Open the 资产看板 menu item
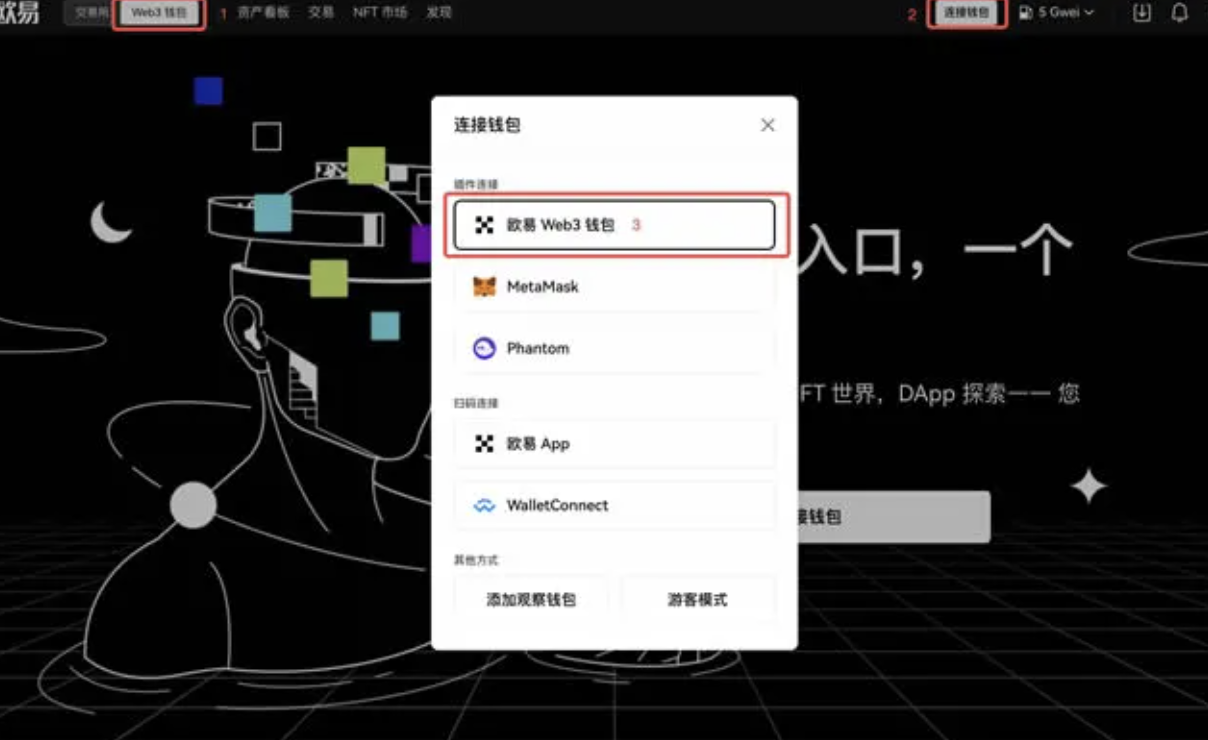Viewport: 1208px width, 740px height. coord(262,12)
